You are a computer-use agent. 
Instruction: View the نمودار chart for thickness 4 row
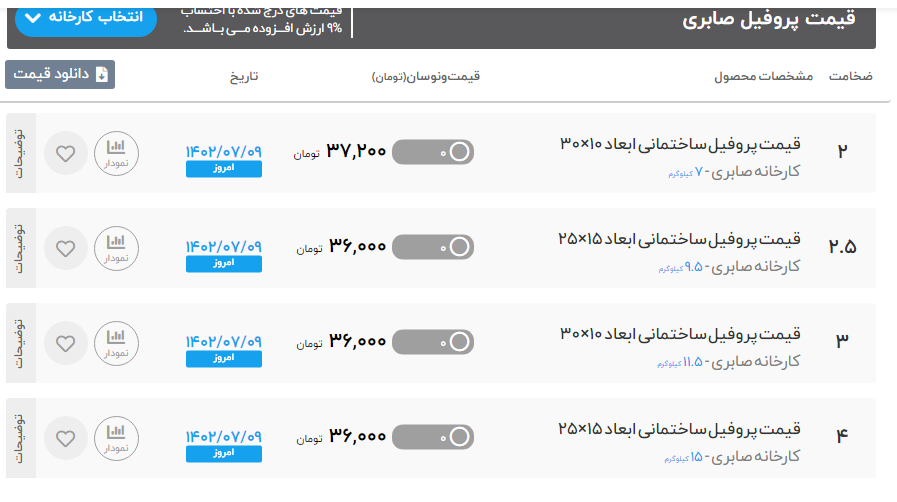tap(117, 438)
